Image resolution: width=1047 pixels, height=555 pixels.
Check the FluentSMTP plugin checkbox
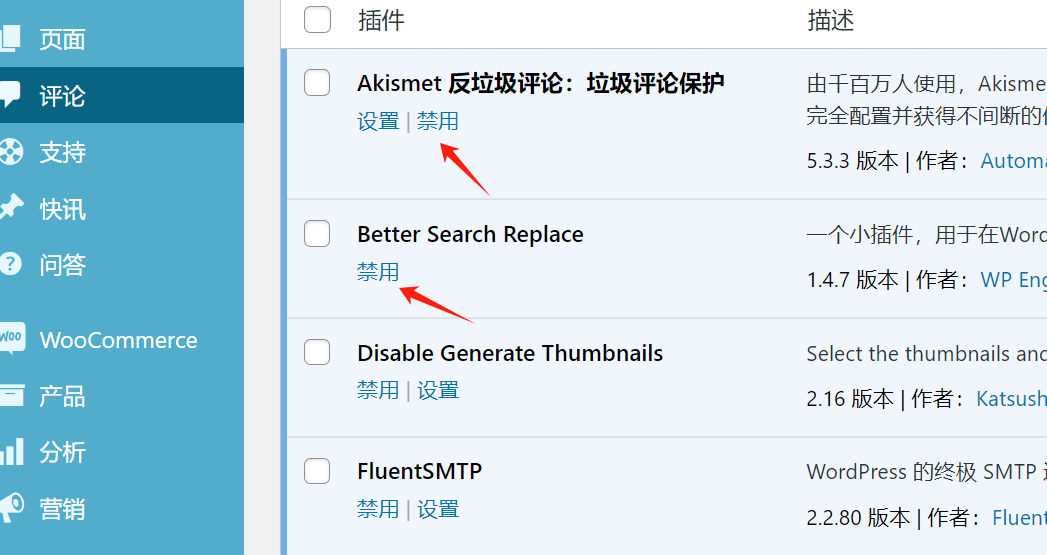click(317, 471)
